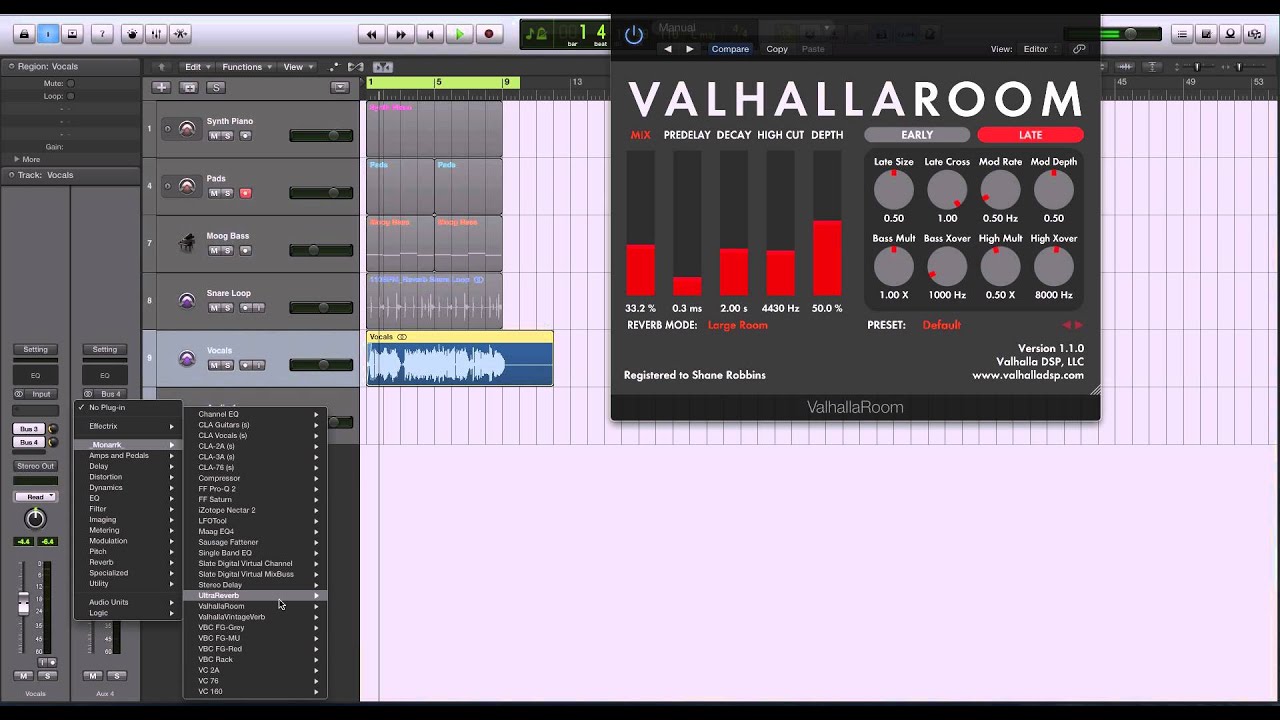The width and height of the screenshot is (1280, 720).
Task: Open the Effectrix submenu
Action: point(128,426)
